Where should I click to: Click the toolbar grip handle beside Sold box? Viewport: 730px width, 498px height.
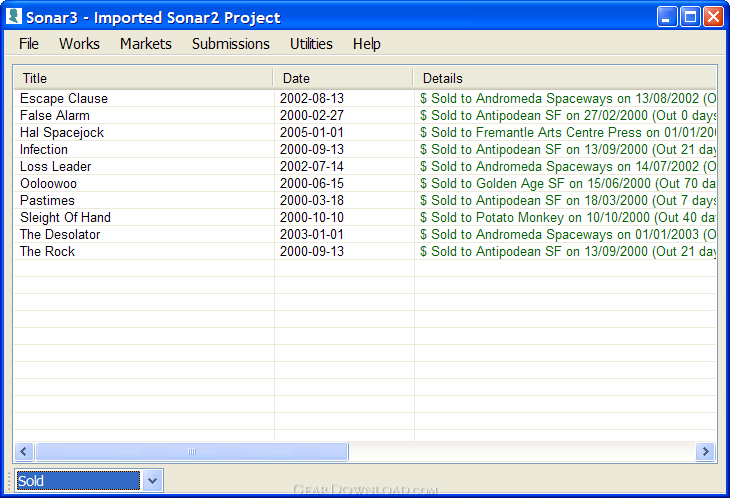9,481
